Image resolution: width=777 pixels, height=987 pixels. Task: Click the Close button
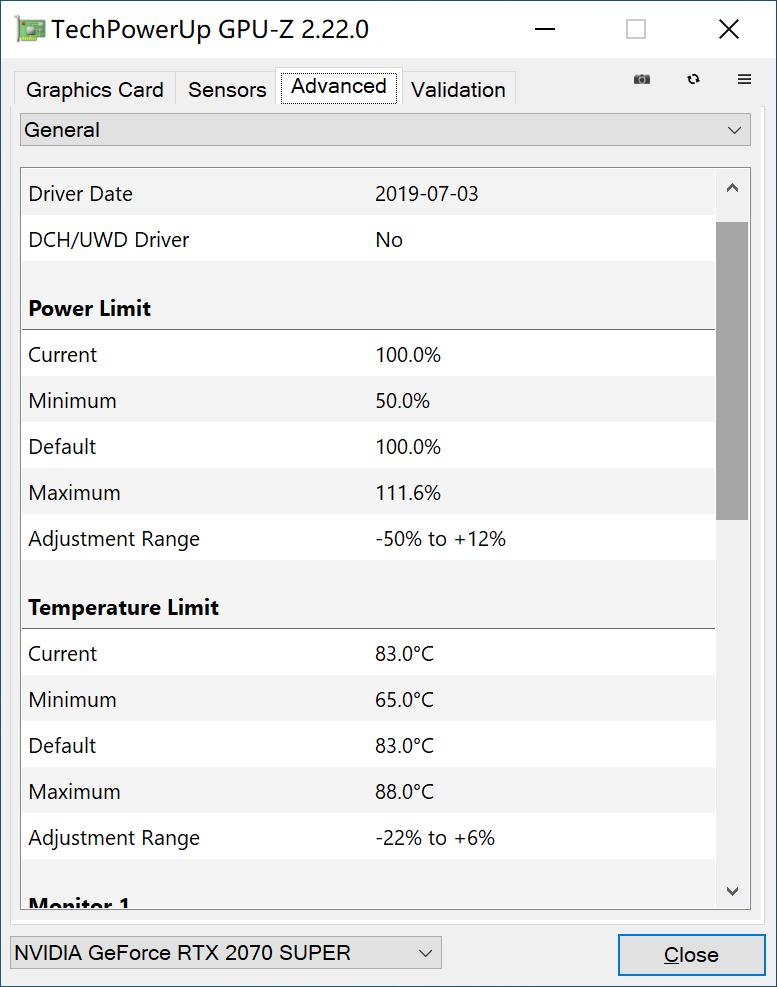pyautogui.click(x=691, y=954)
